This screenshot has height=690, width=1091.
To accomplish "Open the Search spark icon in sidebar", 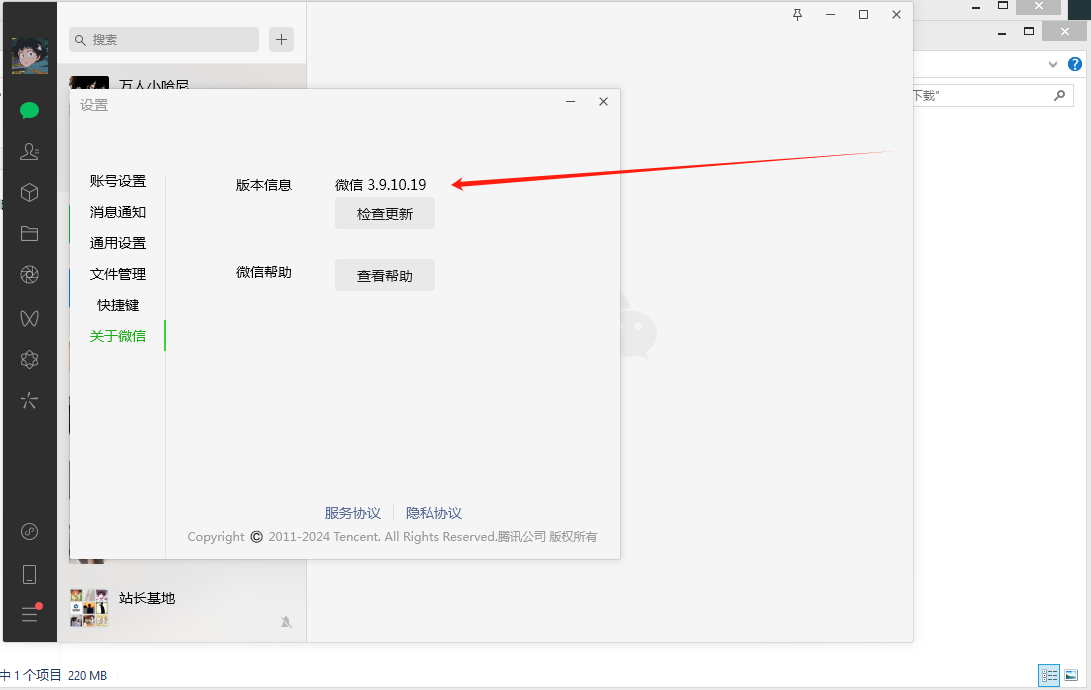I will tap(29, 401).
